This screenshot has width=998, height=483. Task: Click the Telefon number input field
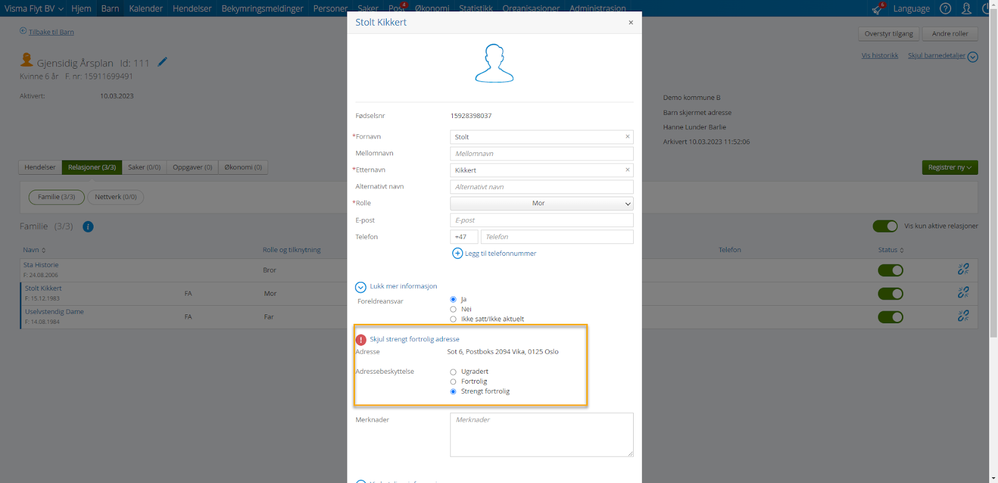point(557,237)
